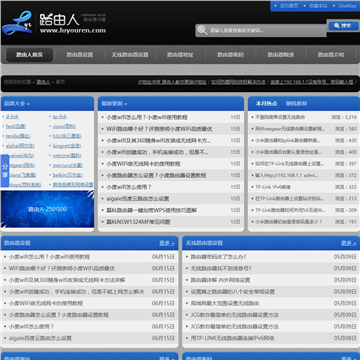
Task: Open netgear hot article with 582 views
Action: 290,129
